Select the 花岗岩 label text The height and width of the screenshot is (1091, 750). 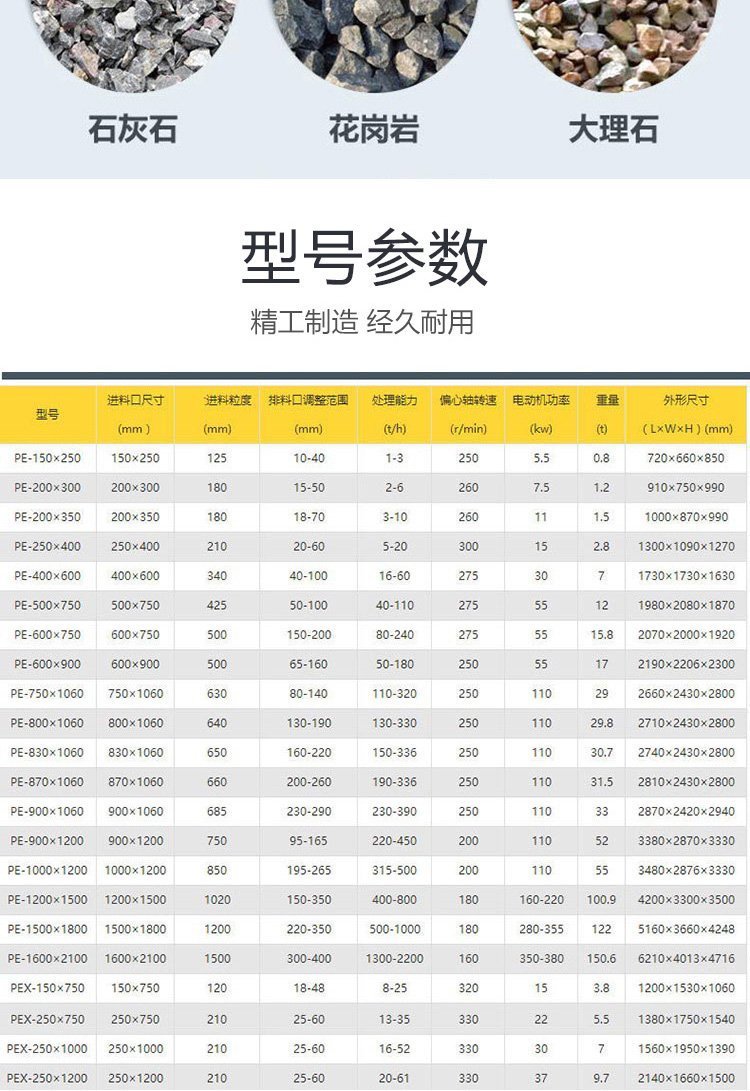(373, 130)
